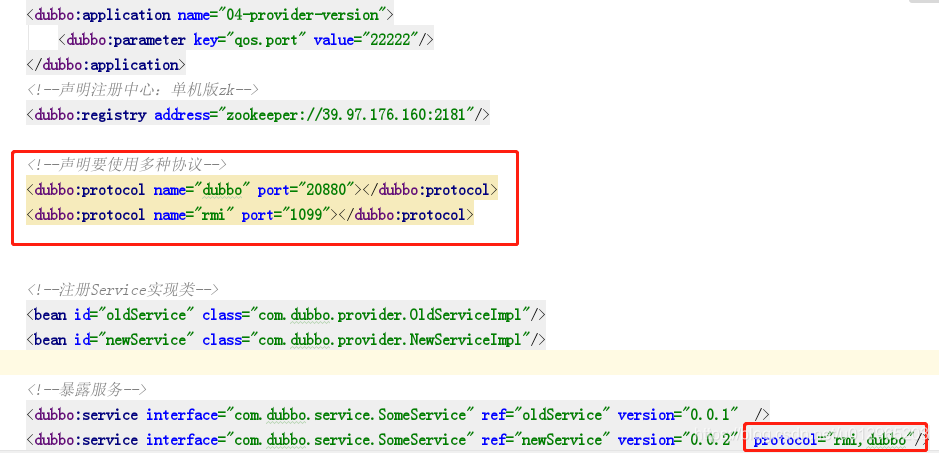Click the dubbo:parameter tag name
The height and width of the screenshot is (453, 939).
click(x=126, y=40)
